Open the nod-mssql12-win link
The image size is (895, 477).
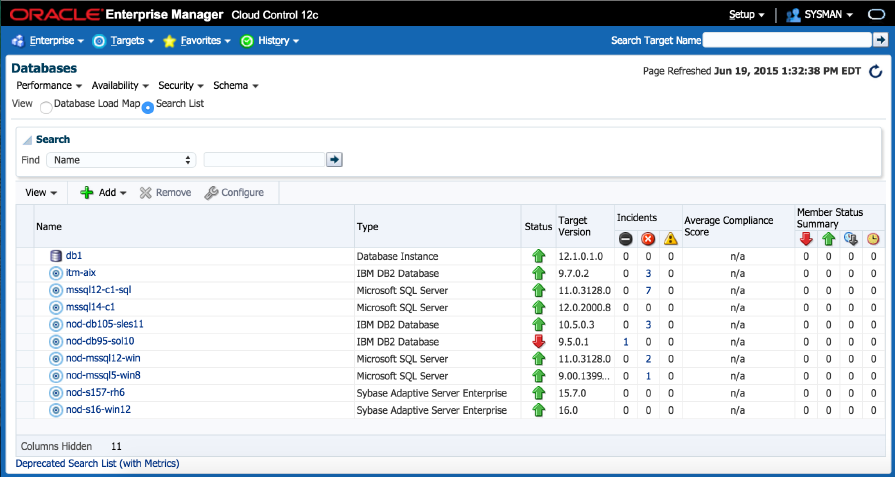point(103,358)
